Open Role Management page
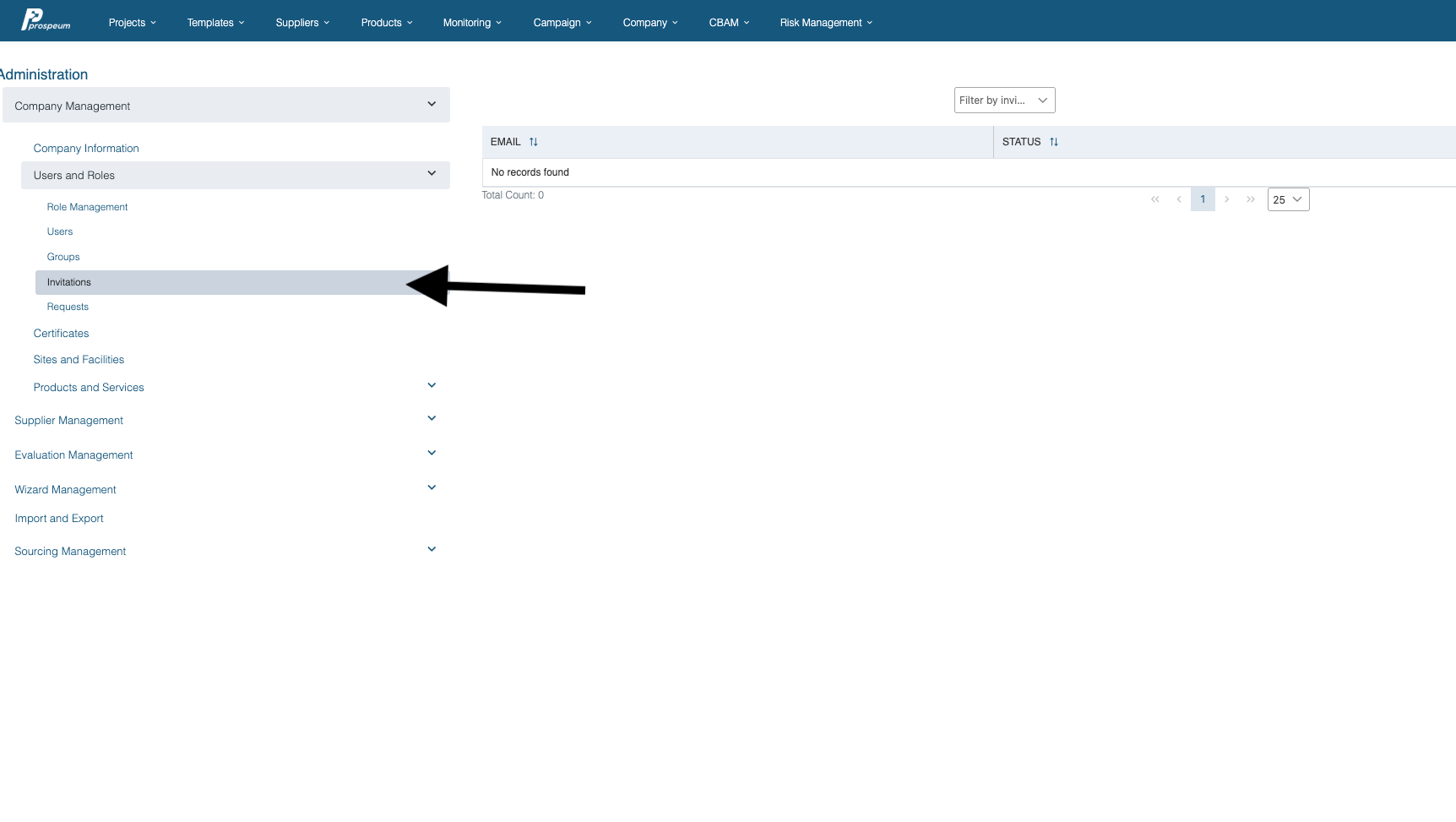This screenshot has width=1456, height=822. [x=87, y=207]
